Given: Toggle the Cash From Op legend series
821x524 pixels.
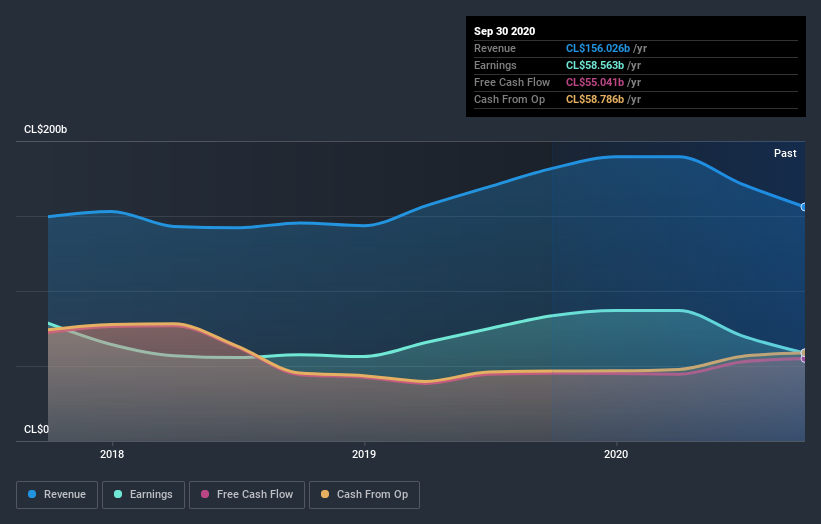Looking at the screenshot, I should tap(364, 495).
